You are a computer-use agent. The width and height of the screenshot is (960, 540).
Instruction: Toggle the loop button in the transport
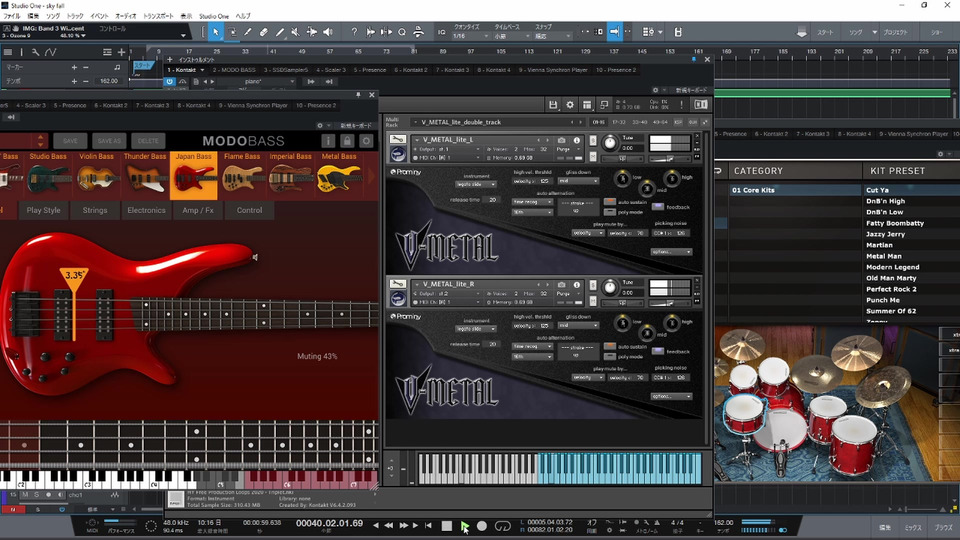point(503,526)
